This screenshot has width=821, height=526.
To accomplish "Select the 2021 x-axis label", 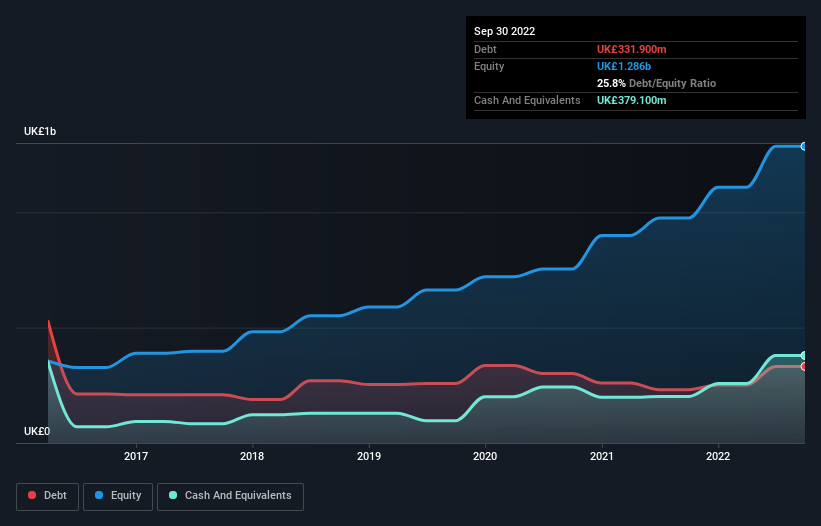I will [x=602, y=456].
